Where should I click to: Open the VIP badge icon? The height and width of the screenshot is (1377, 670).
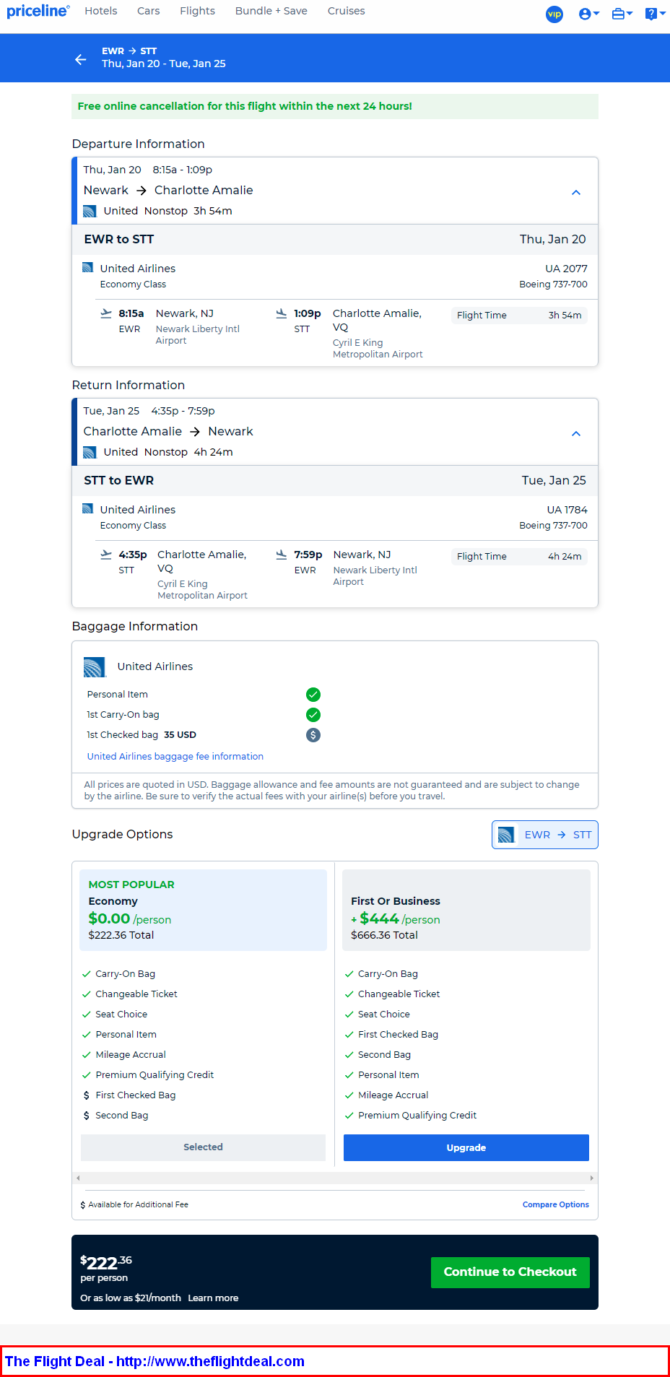point(554,14)
